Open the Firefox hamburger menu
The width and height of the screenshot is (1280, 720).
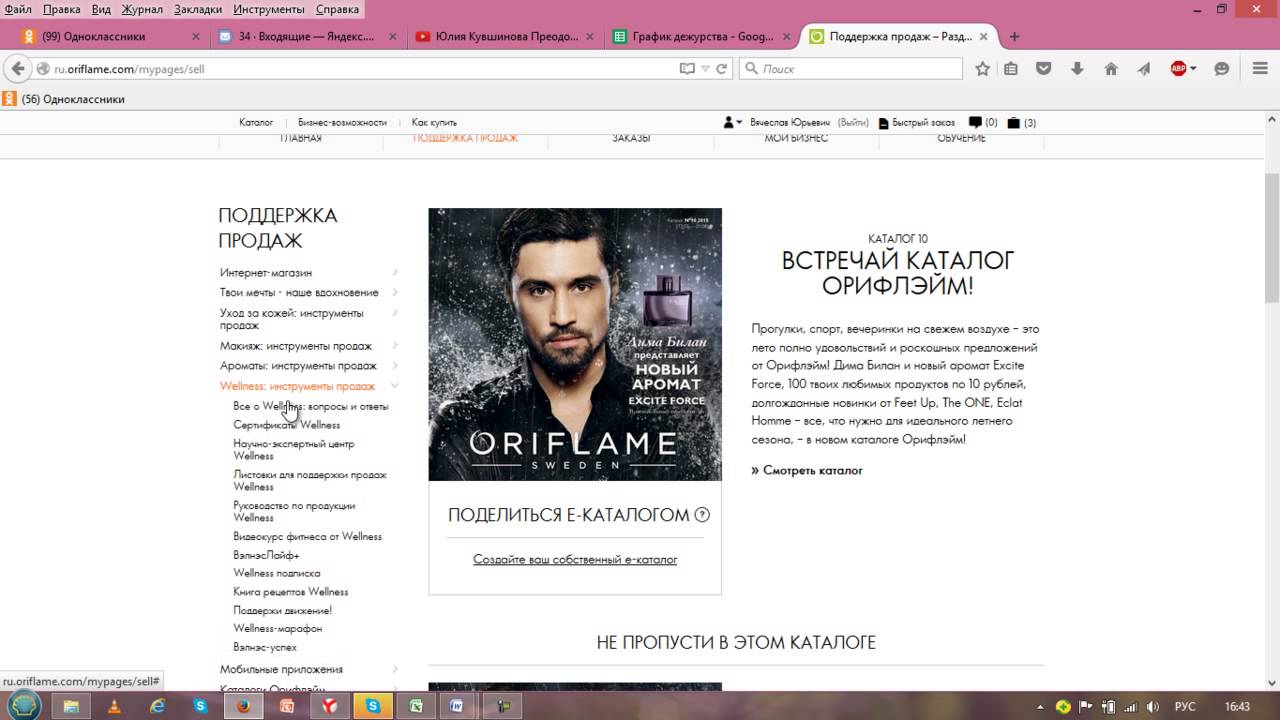[1260, 69]
